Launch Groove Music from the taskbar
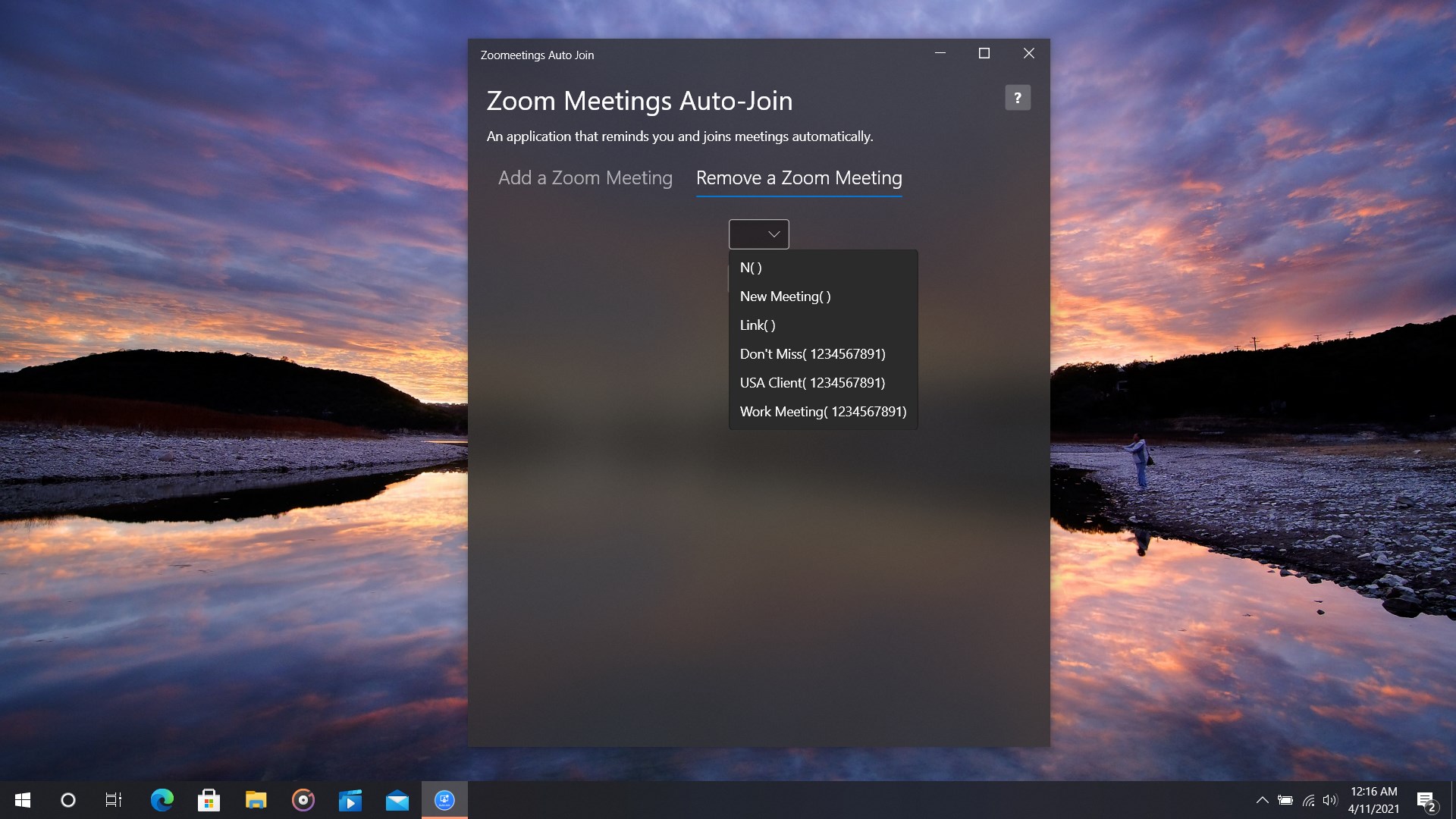Viewport: 1456px width, 819px height. [x=303, y=800]
